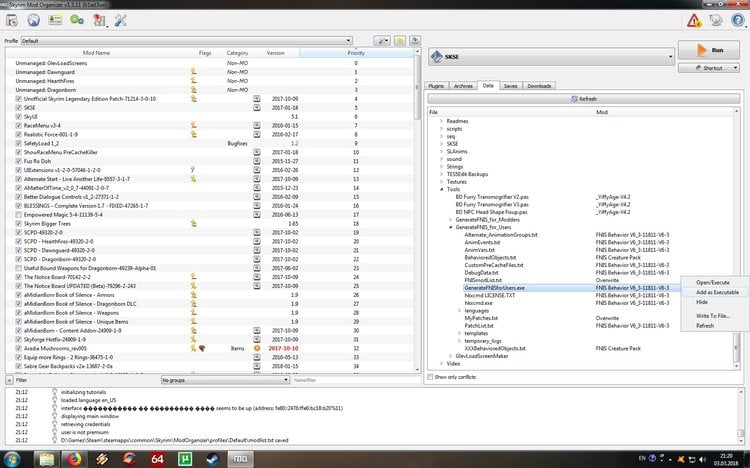Screen dimensions: 750x468
Task: Expand the GenerateFNIS_for_Modders folder
Action: coord(451,220)
